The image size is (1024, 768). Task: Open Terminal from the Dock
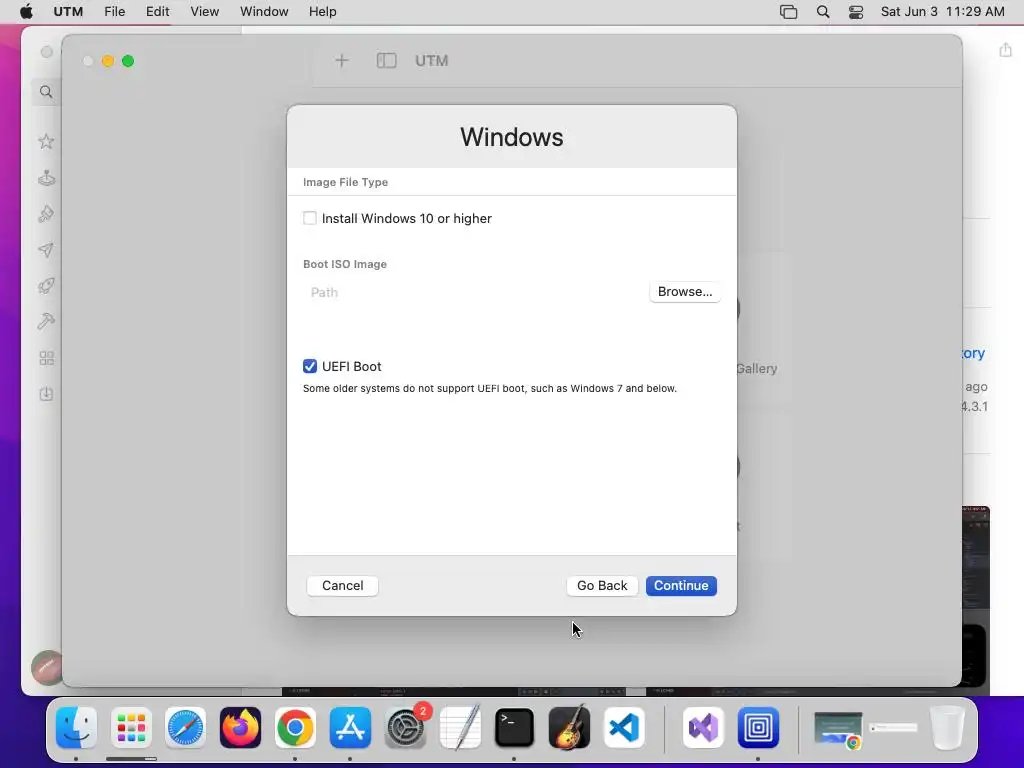(515, 728)
